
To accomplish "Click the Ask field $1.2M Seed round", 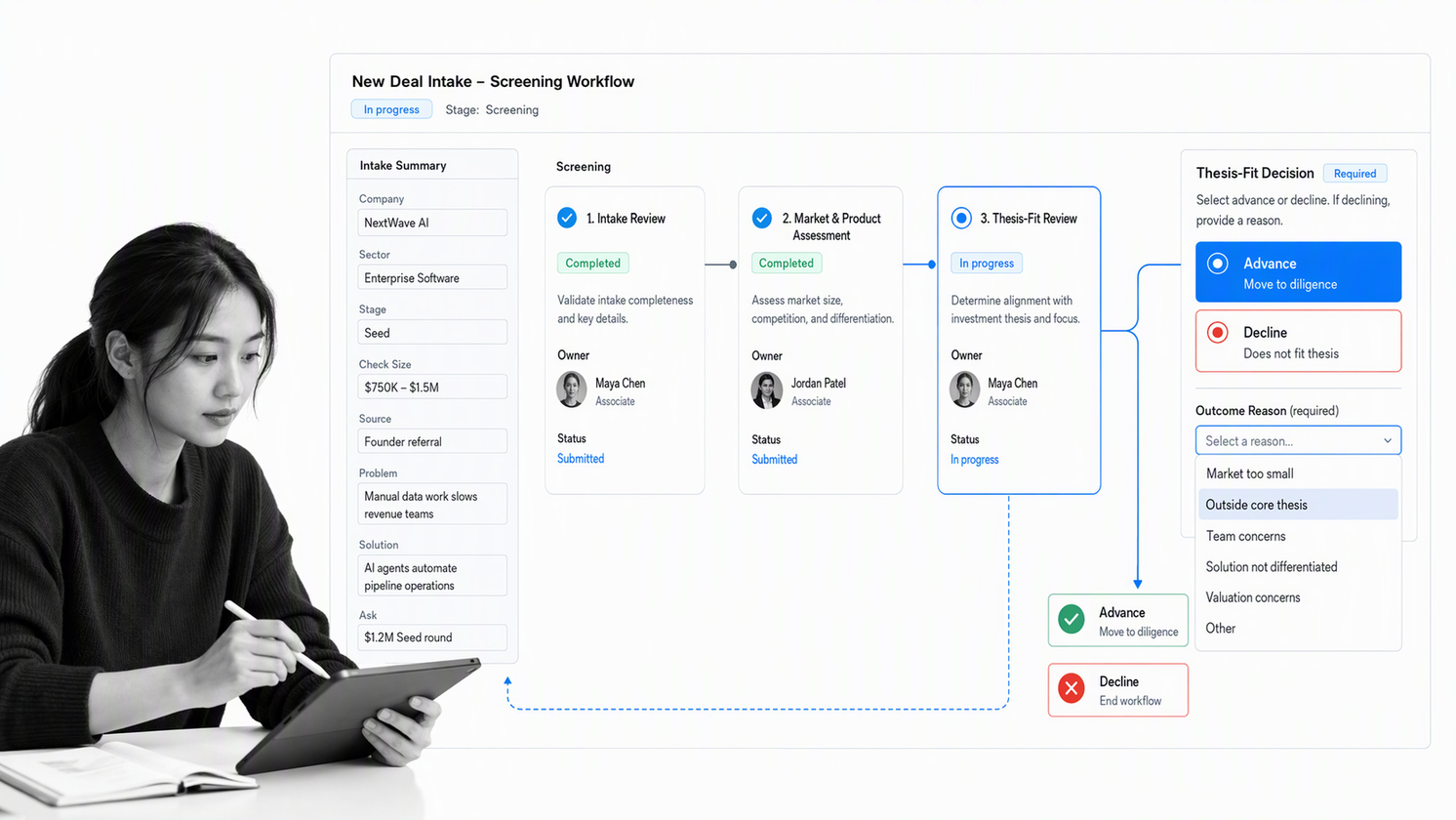I will (432, 637).
